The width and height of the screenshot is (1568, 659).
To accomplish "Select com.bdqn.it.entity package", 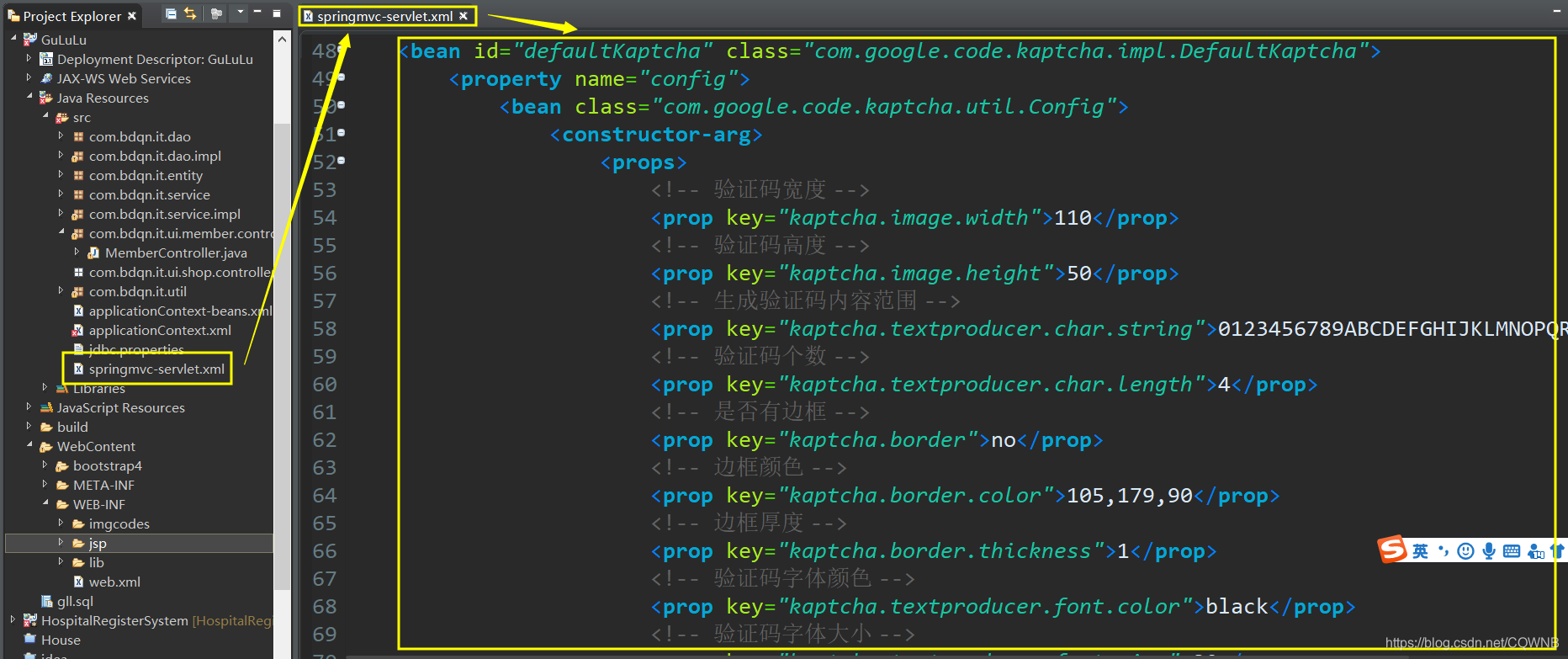I will pos(146,175).
